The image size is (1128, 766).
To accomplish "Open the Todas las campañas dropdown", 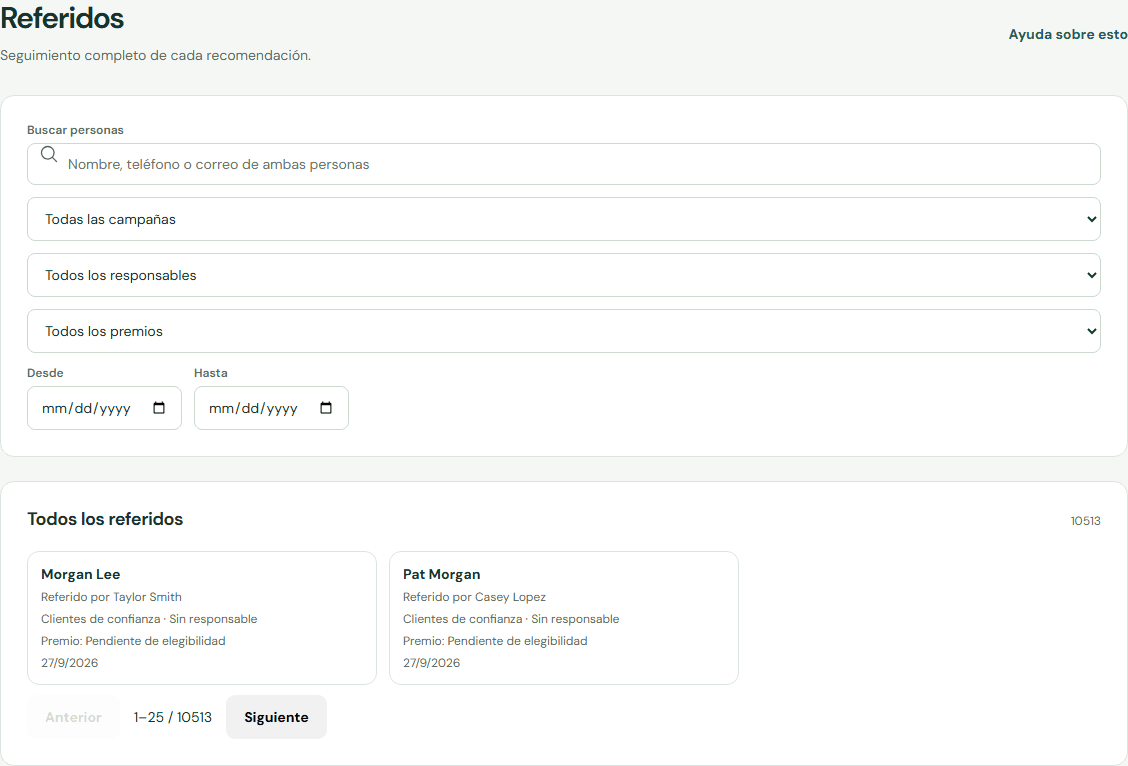I will 564,219.
